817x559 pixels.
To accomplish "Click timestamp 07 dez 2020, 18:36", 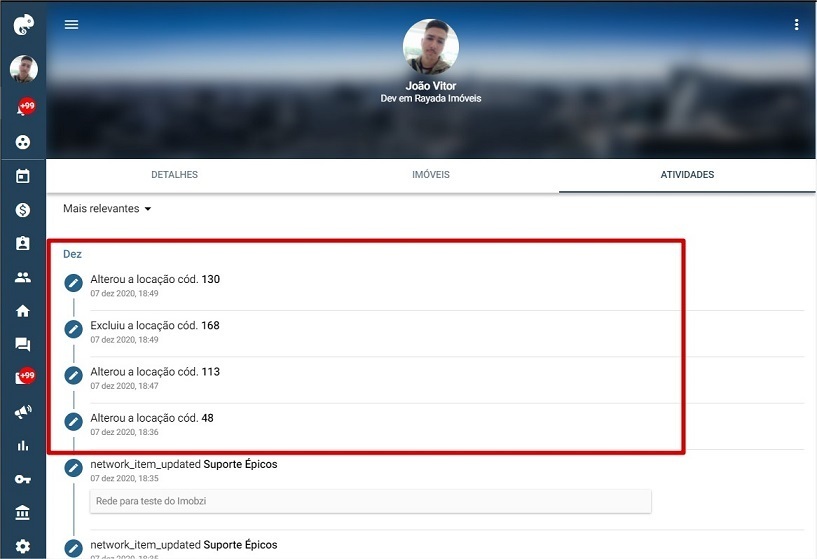I will pyautogui.click(x=124, y=432).
